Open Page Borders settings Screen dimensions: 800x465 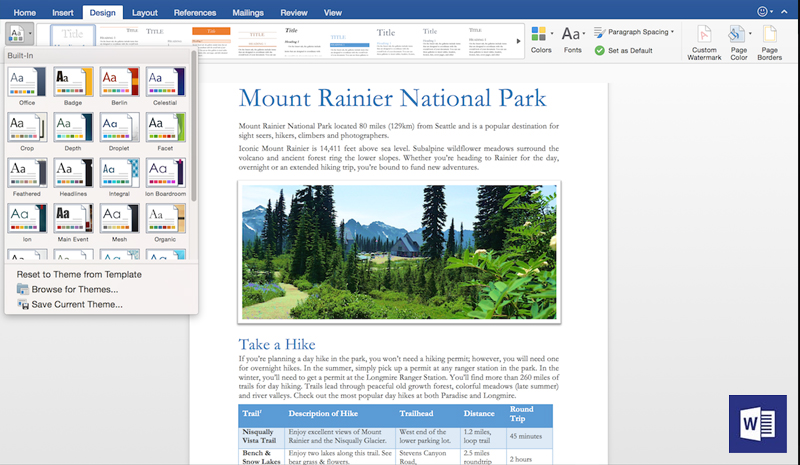[x=769, y=43]
